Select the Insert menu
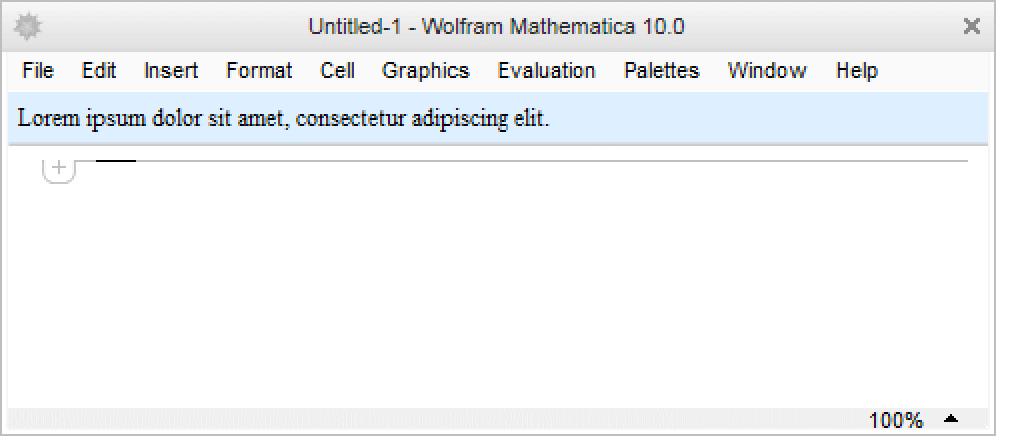 point(171,71)
